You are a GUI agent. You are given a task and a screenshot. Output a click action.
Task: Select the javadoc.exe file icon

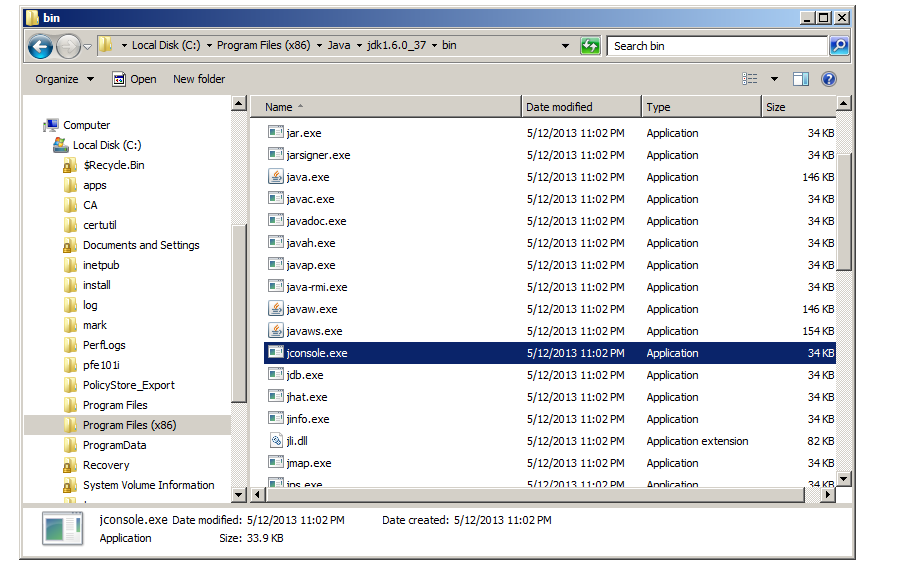[x=276, y=220]
